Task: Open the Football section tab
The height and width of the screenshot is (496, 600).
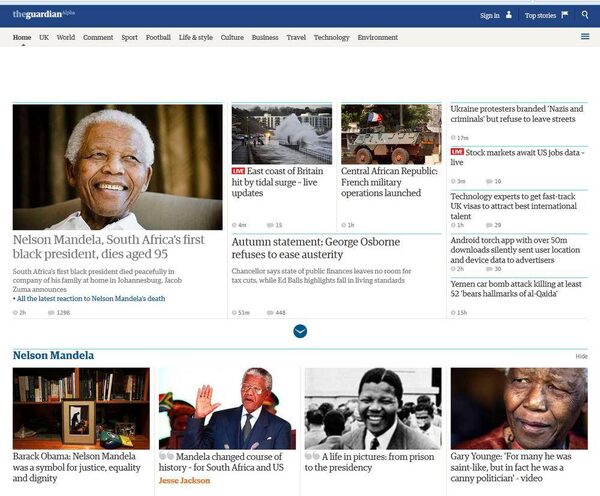Action: 158,38
